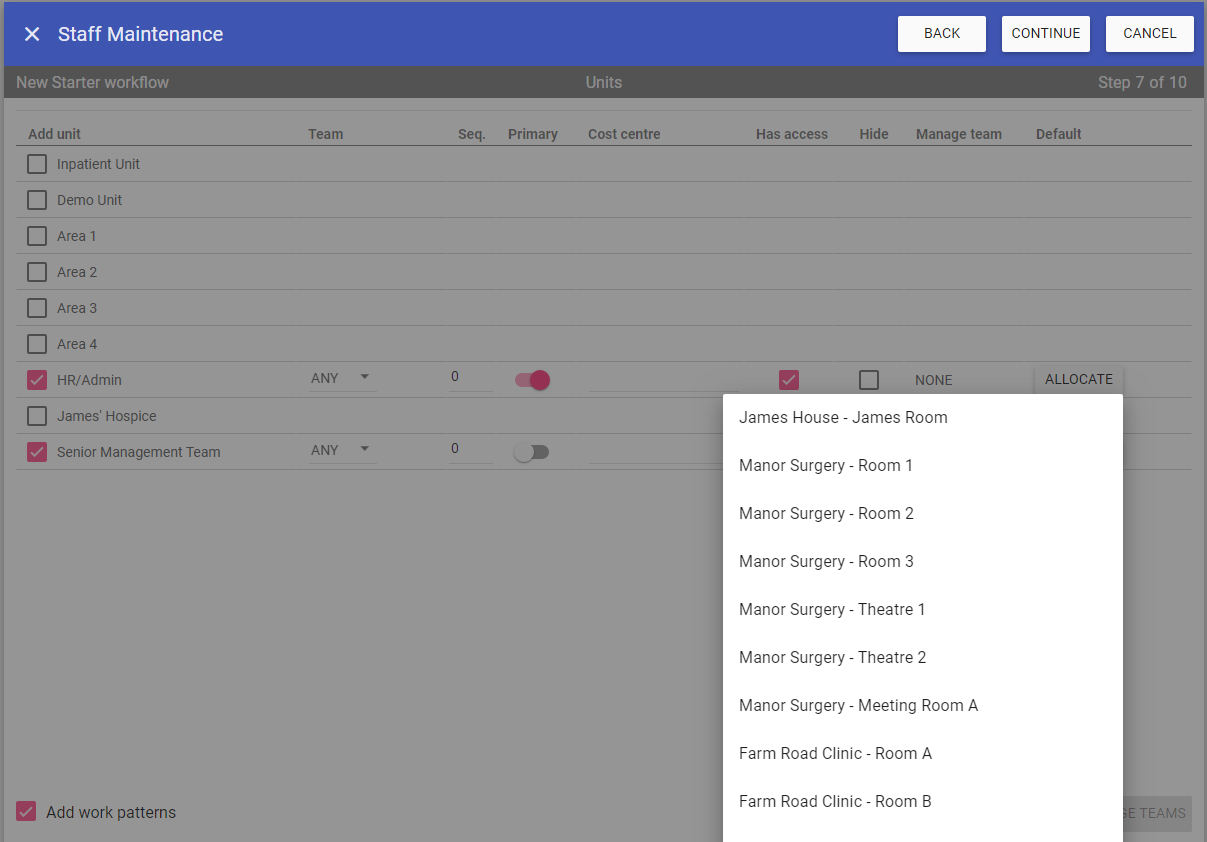This screenshot has height=842, width=1207.
Task: Uncheck the HR/Admin unit checkbox
Action: (x=37, y=380)
